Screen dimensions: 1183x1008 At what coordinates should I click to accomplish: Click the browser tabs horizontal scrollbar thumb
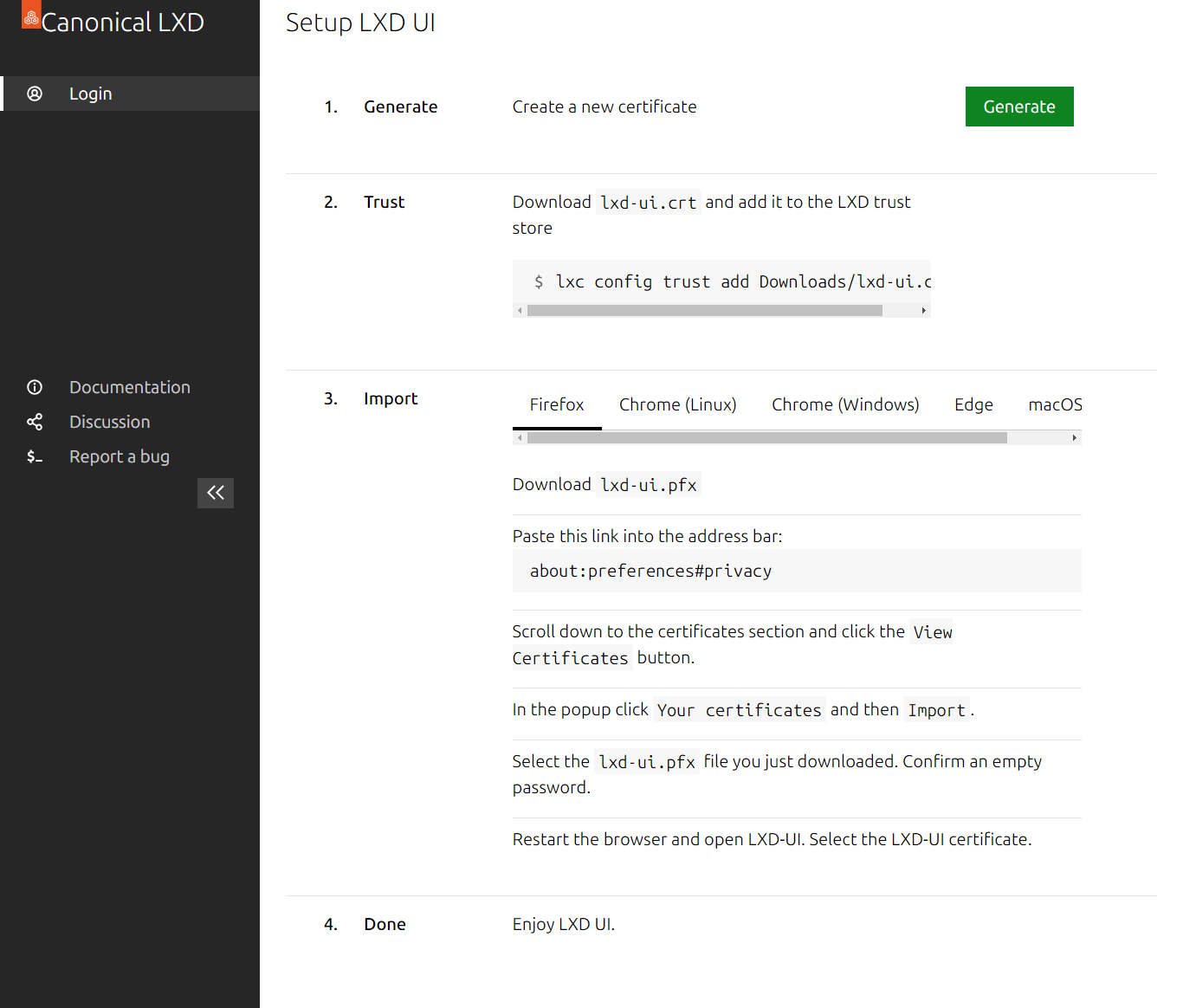[x=767, y=437]
